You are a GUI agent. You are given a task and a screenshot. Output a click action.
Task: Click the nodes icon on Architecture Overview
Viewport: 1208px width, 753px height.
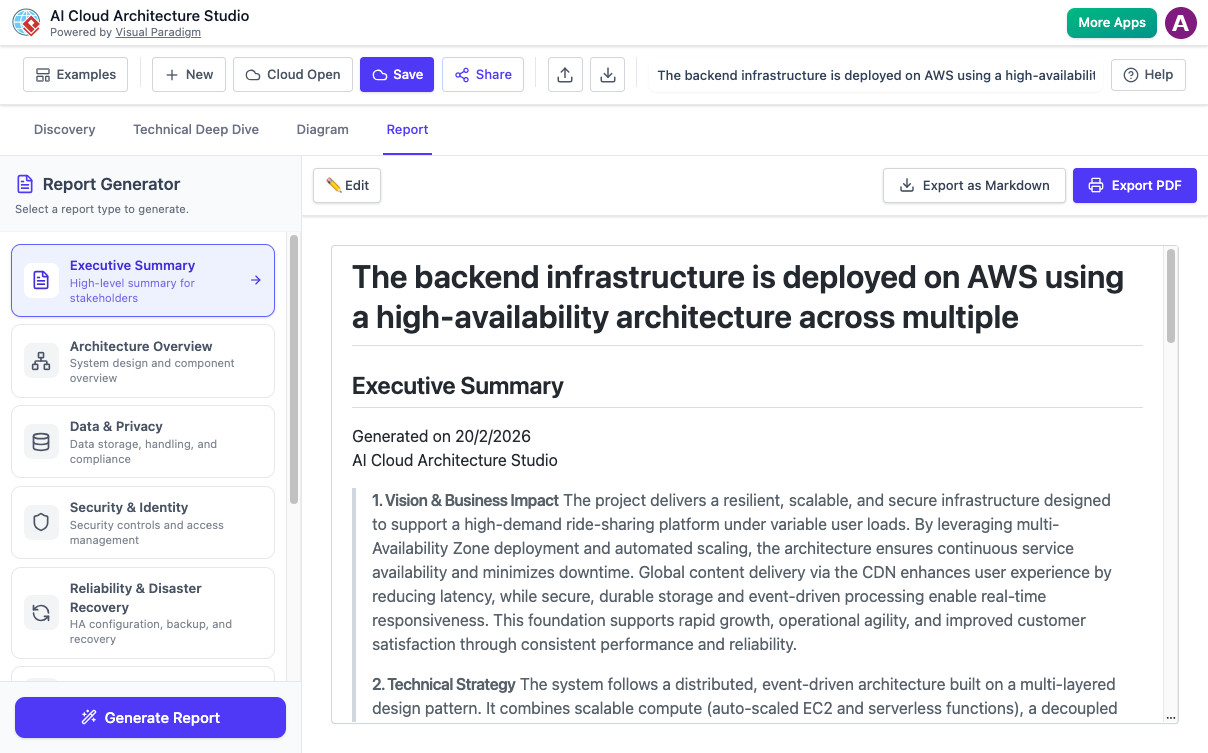coord(41,361)
